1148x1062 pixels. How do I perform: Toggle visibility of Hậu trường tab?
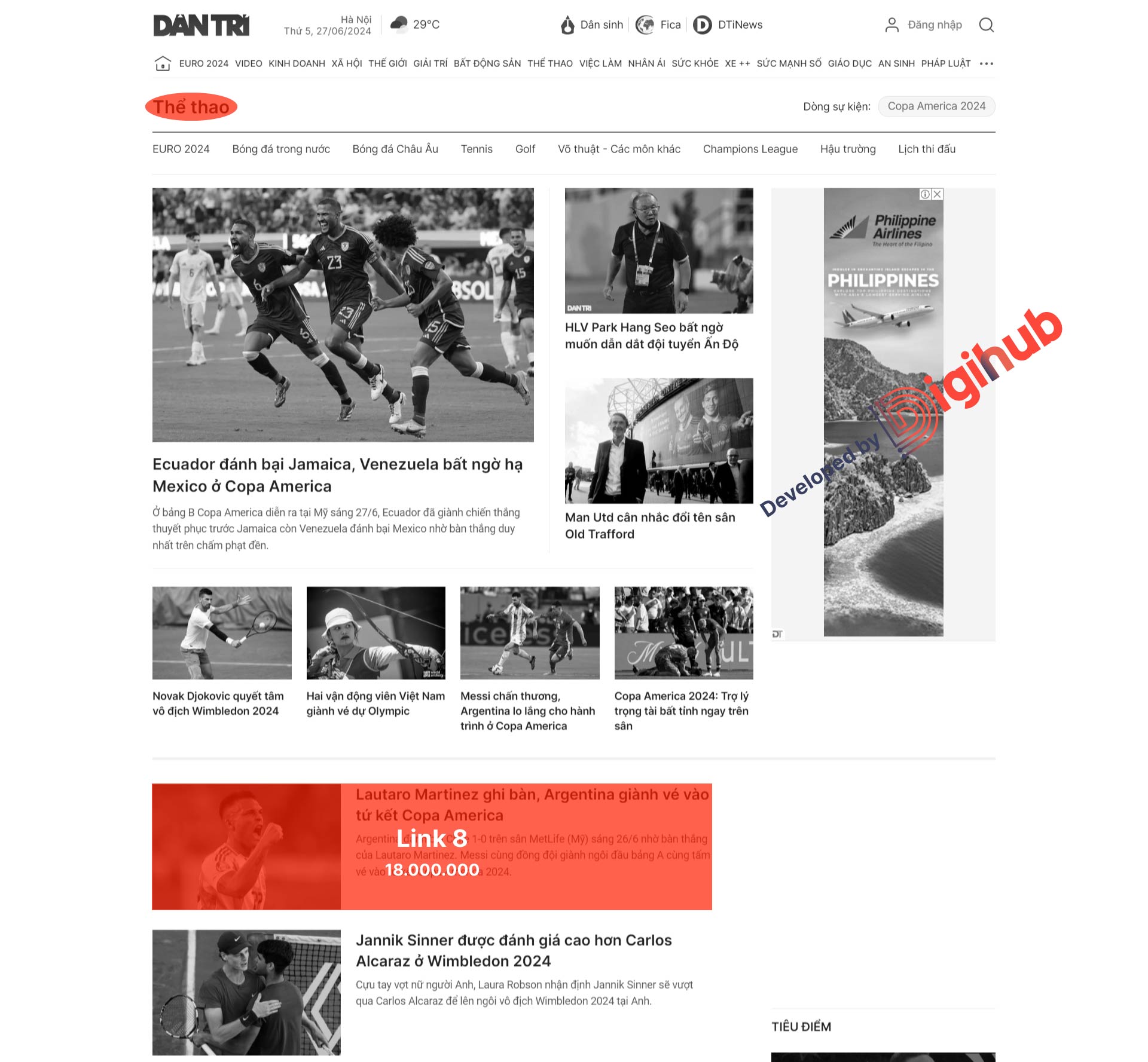[x=847, y=149]
